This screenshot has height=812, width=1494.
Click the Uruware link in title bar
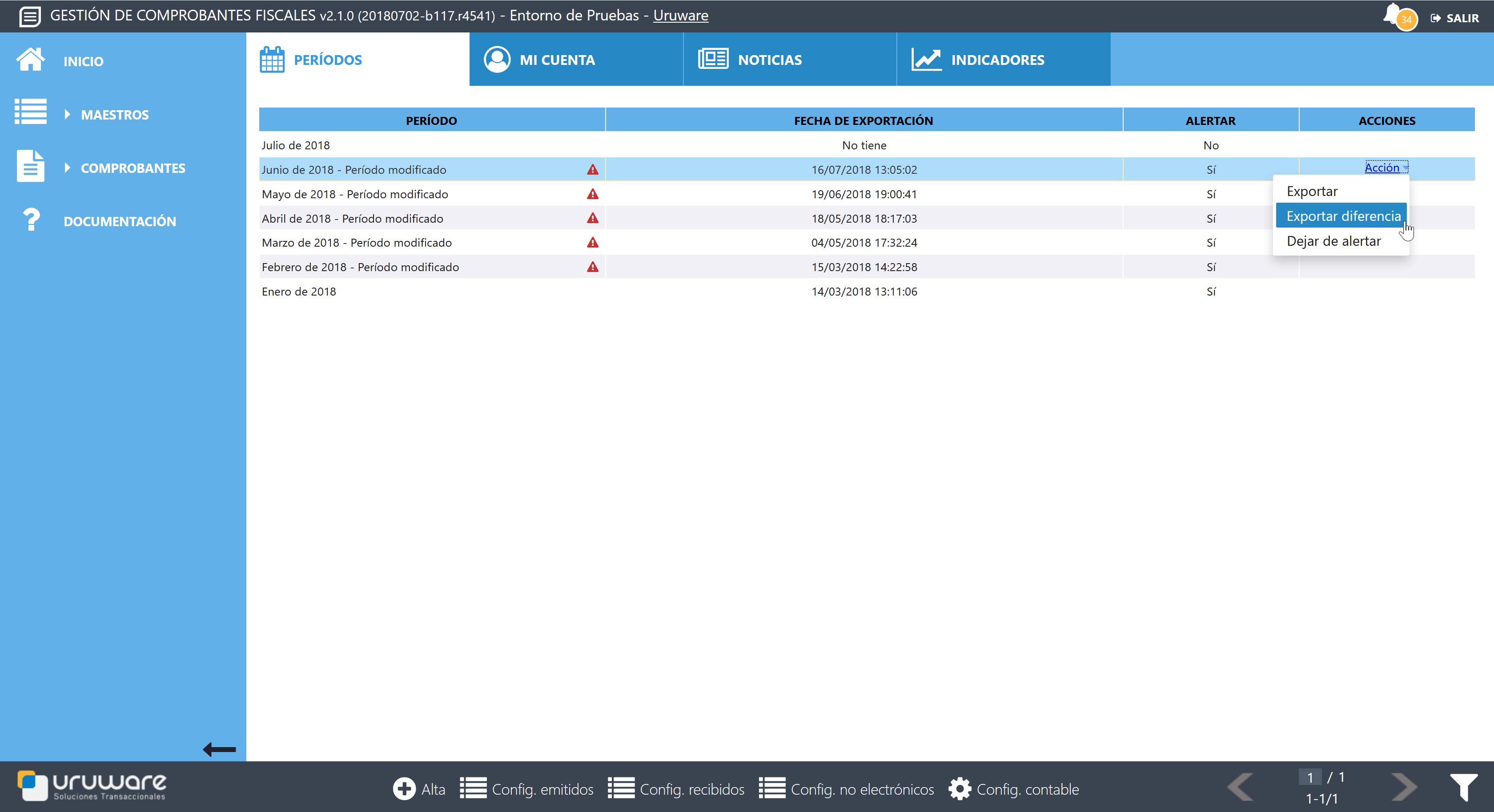680,16
